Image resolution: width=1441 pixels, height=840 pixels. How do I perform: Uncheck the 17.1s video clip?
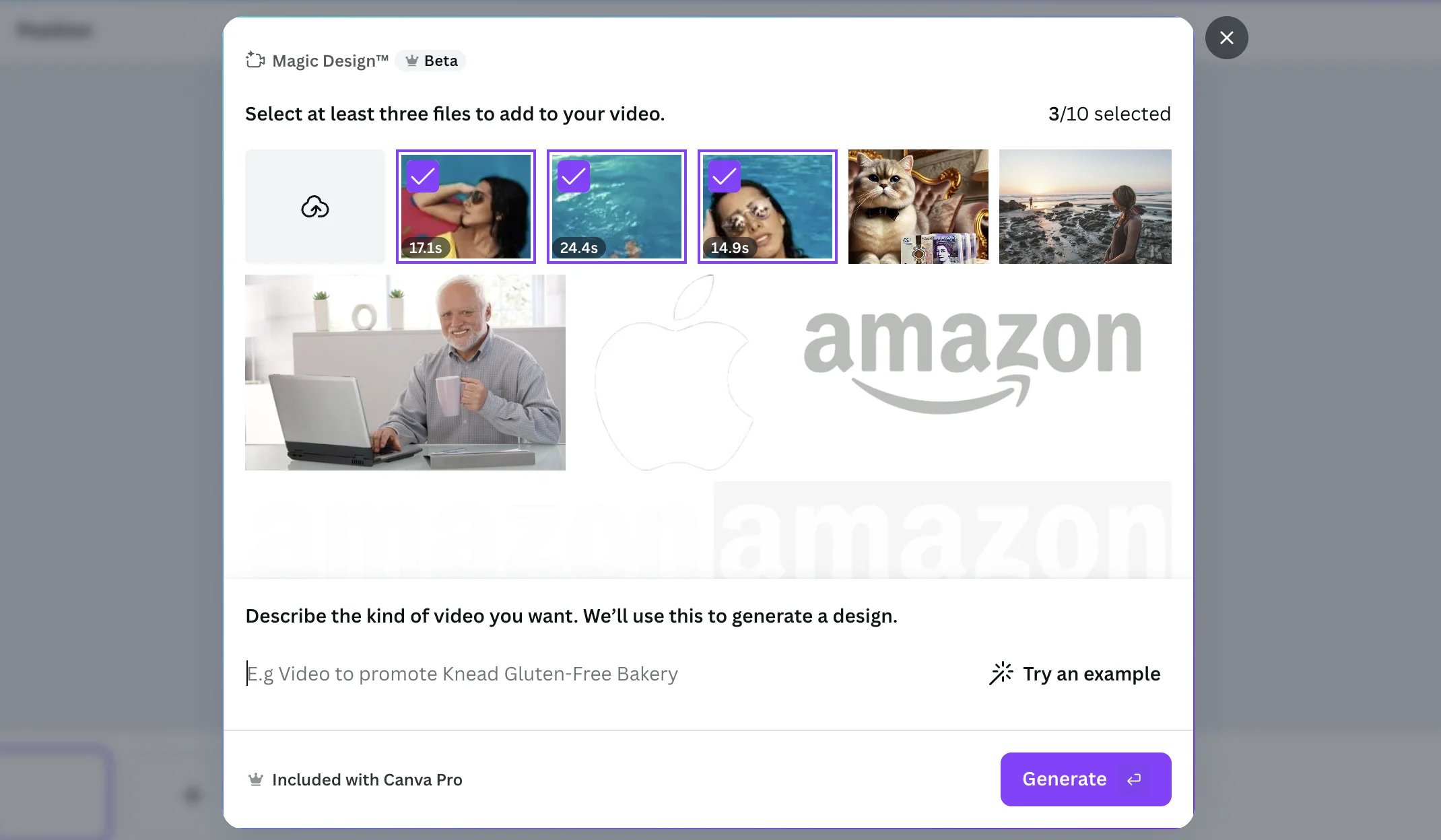point(466,207)
